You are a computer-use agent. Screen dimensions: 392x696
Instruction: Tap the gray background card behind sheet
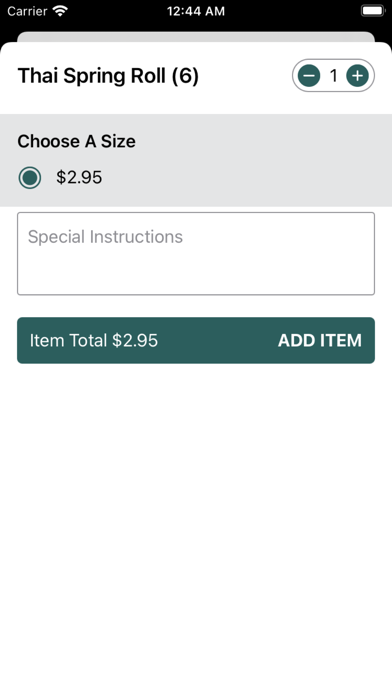point(196,36)
